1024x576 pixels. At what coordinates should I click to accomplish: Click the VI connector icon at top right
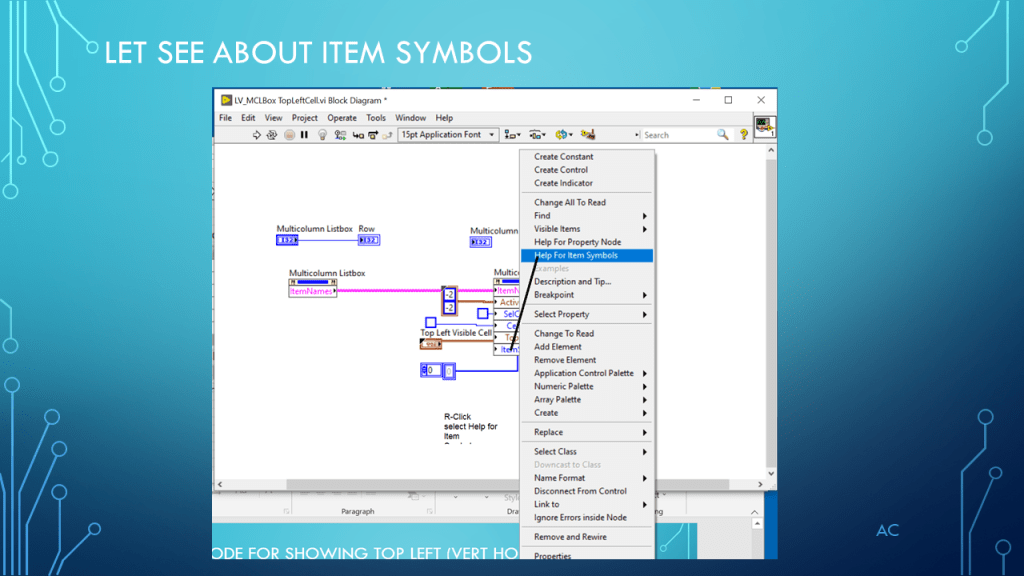765,125
